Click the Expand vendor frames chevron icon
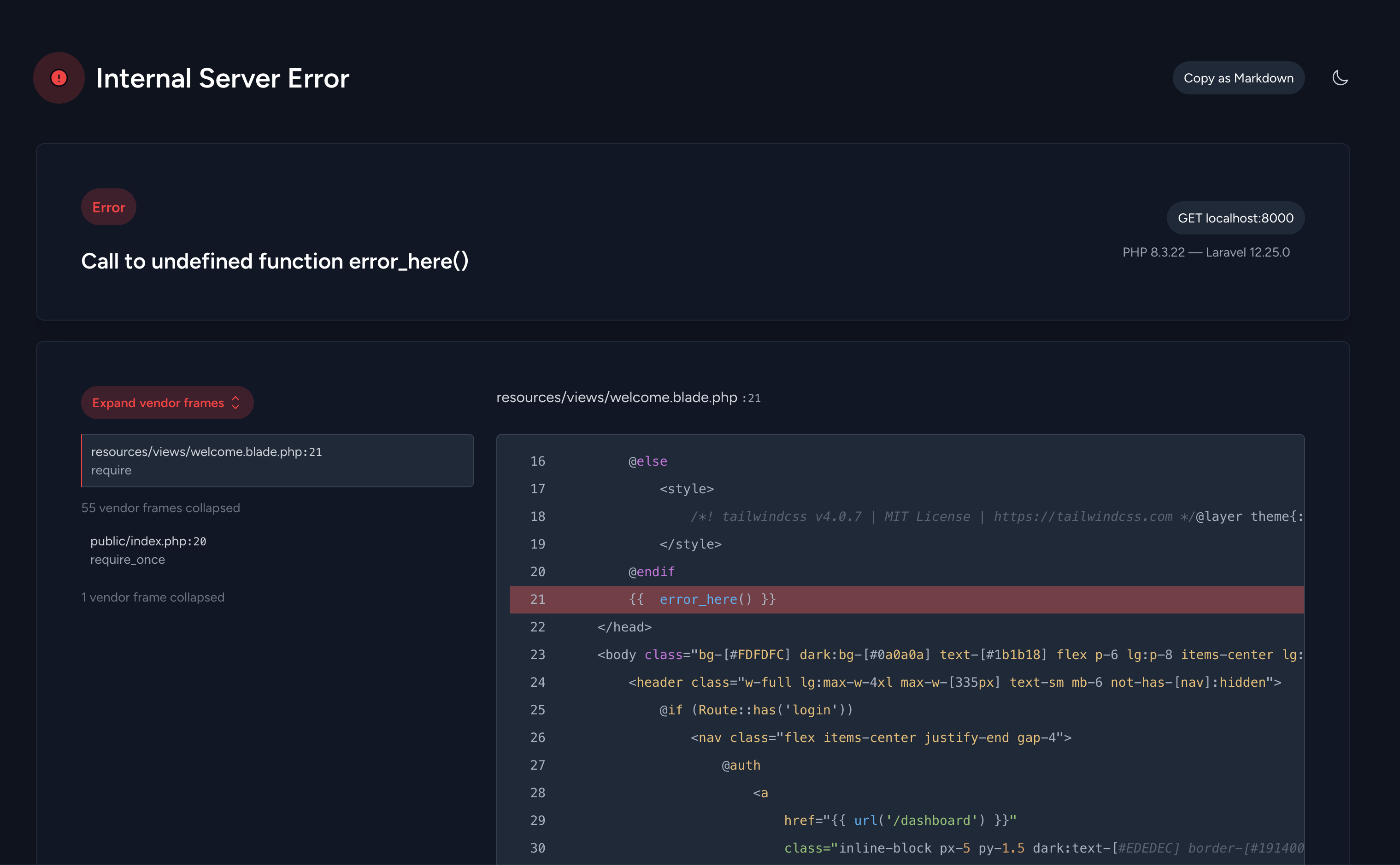The height and width of the screenshot is (865, 1400). click(235, 403)
